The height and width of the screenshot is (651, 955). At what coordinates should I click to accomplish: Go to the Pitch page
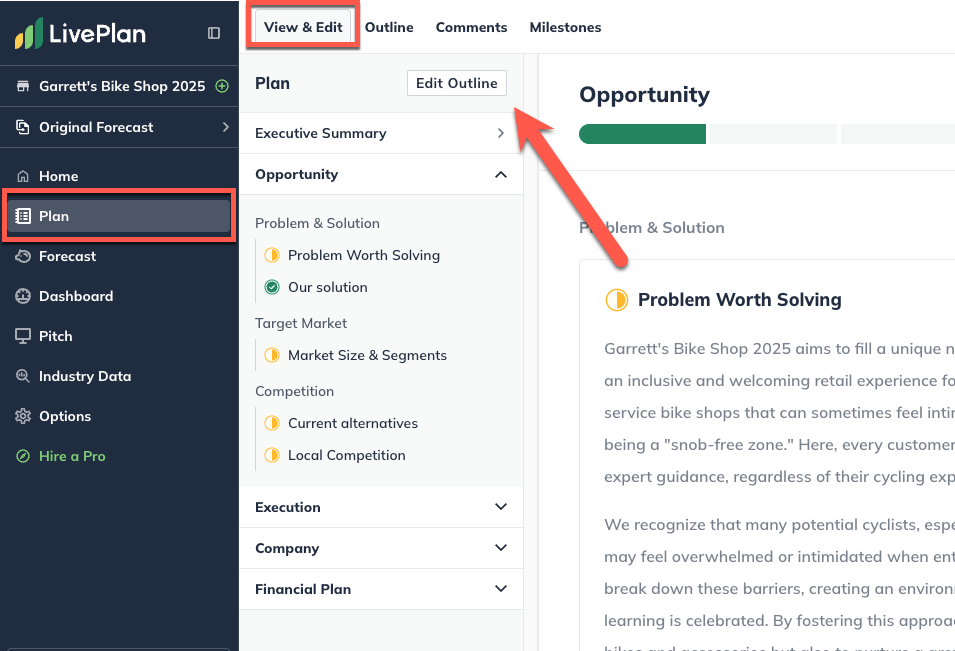point(55,336)
